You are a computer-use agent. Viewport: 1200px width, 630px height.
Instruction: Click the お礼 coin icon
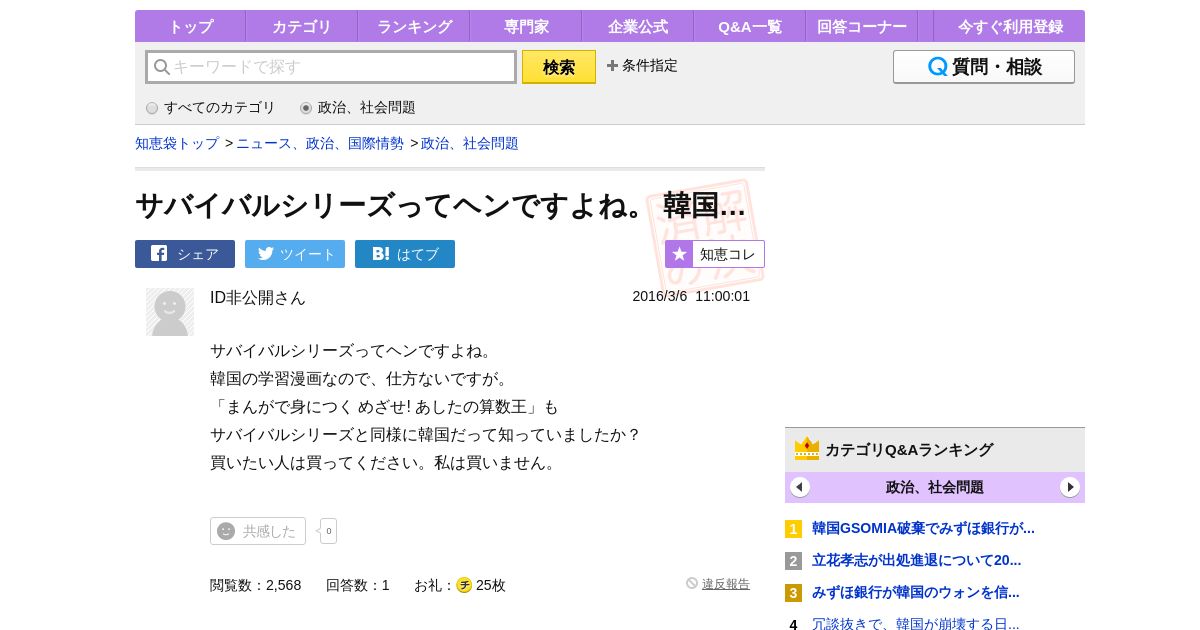(x=464, y=585)
